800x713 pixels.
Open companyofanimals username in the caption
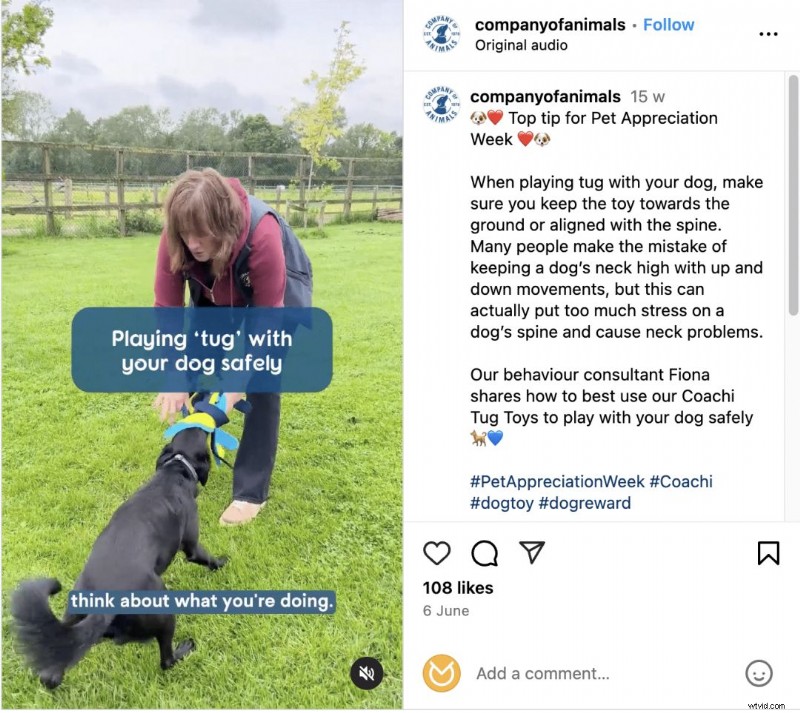545,96
